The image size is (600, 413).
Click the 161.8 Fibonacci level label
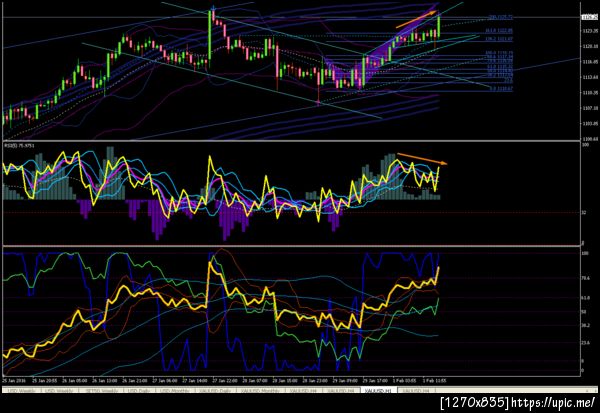click(x=499, y=31)
